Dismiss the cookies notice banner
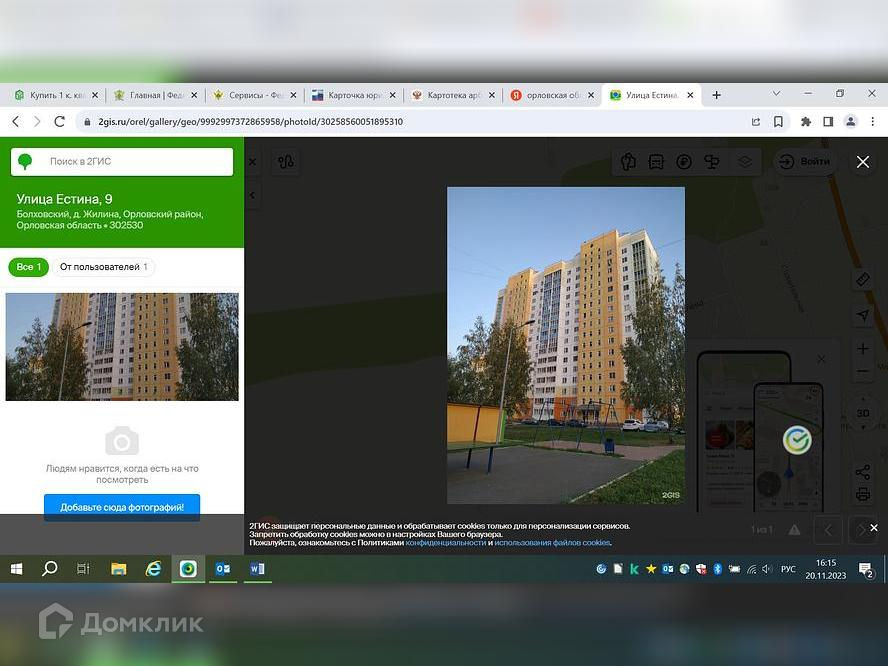This screenshot has width=888, height=666. click(874, 527)
